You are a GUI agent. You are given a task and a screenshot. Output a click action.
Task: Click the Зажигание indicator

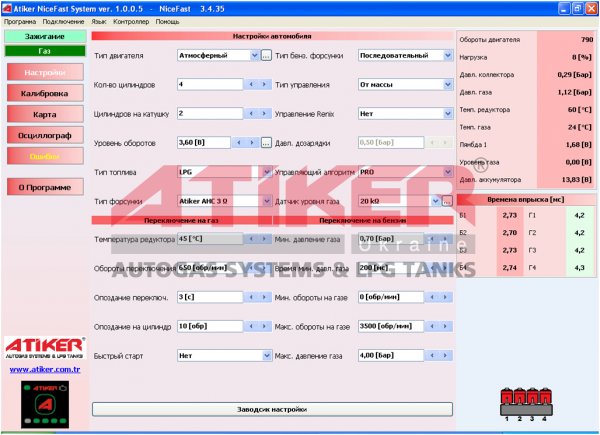[x=45, y=36]
